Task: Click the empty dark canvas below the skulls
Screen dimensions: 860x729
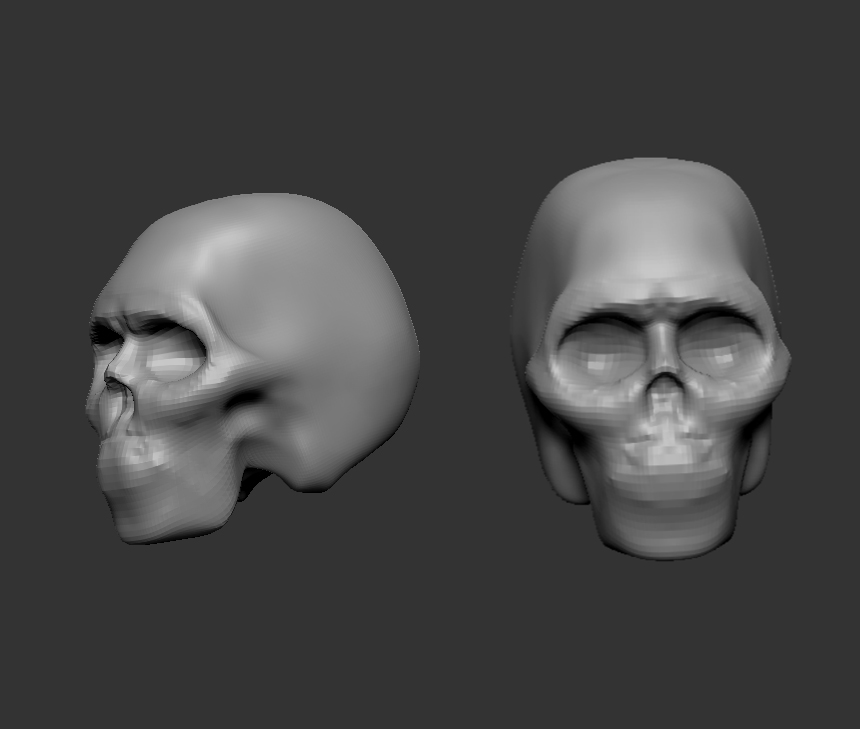Action: (430, 640)
